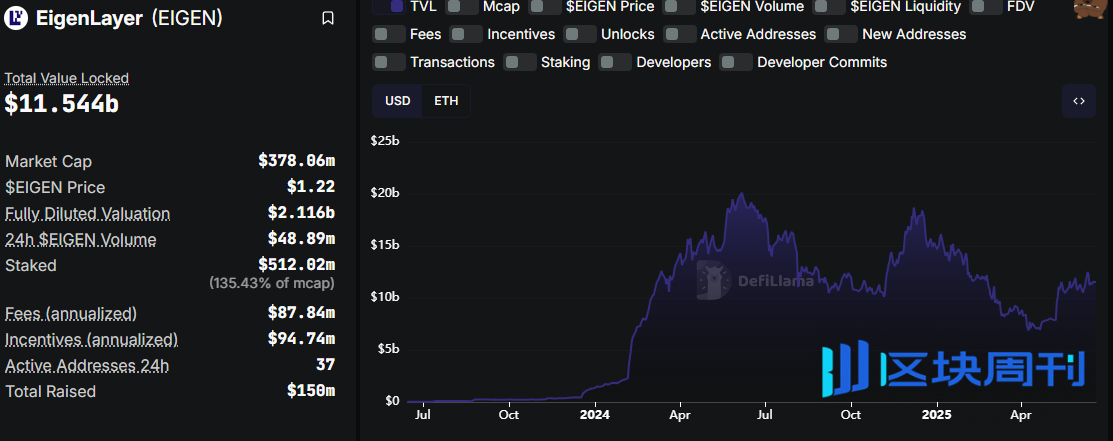Click the $87.84m fees value

pyautogui.click(x=302, y=313)
